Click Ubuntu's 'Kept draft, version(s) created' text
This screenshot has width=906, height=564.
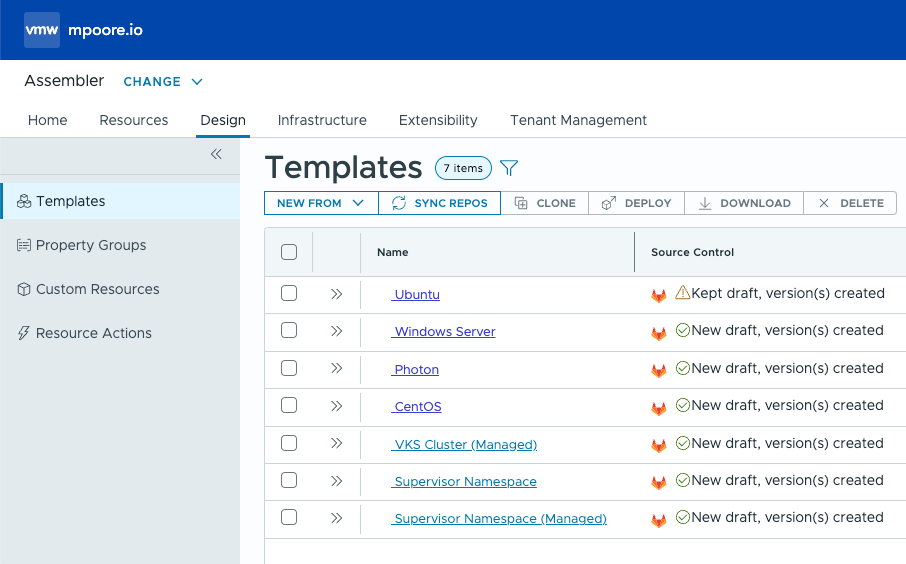pos(788,293)
